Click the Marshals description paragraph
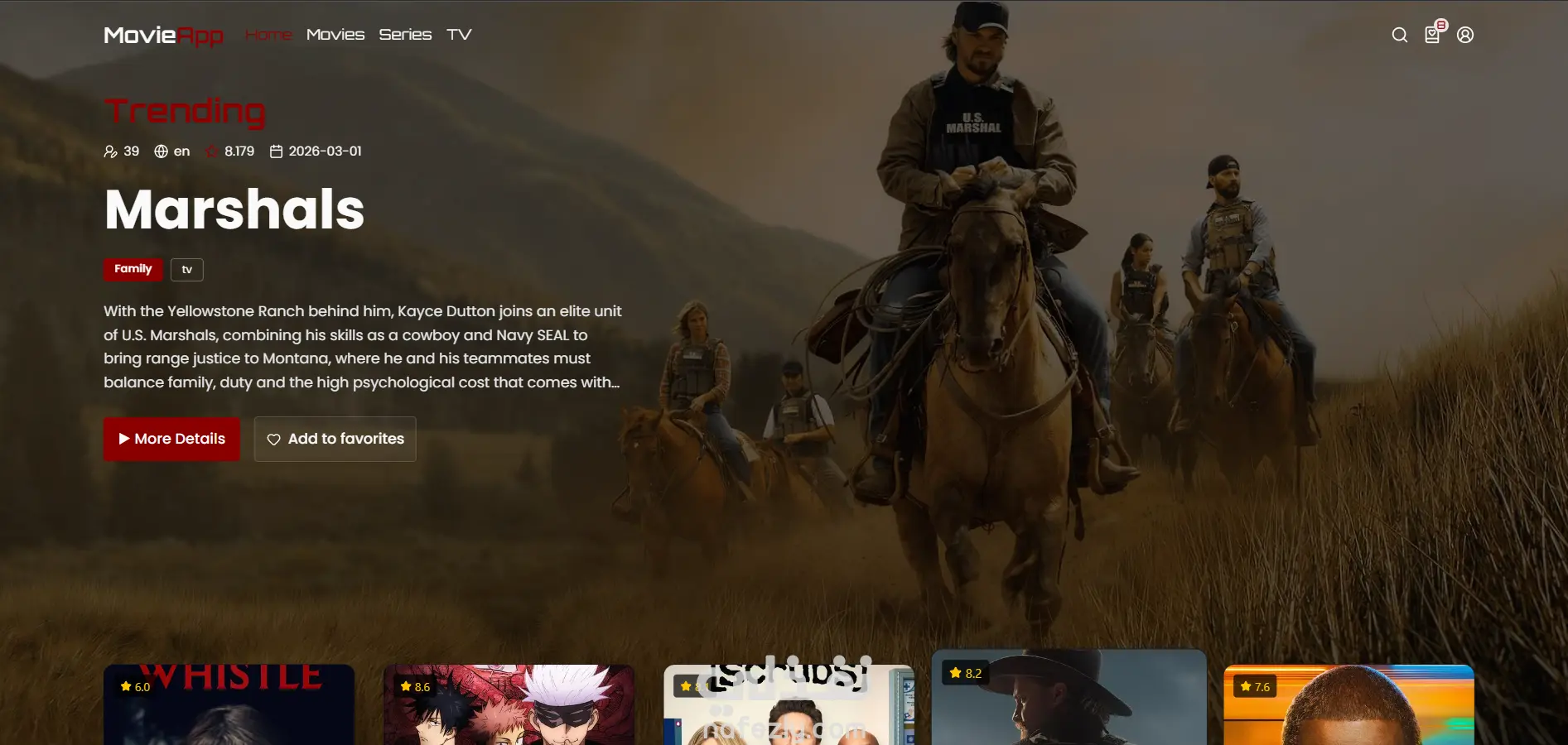The height and width of the screenshot is (745, 1568). [363, 347]
